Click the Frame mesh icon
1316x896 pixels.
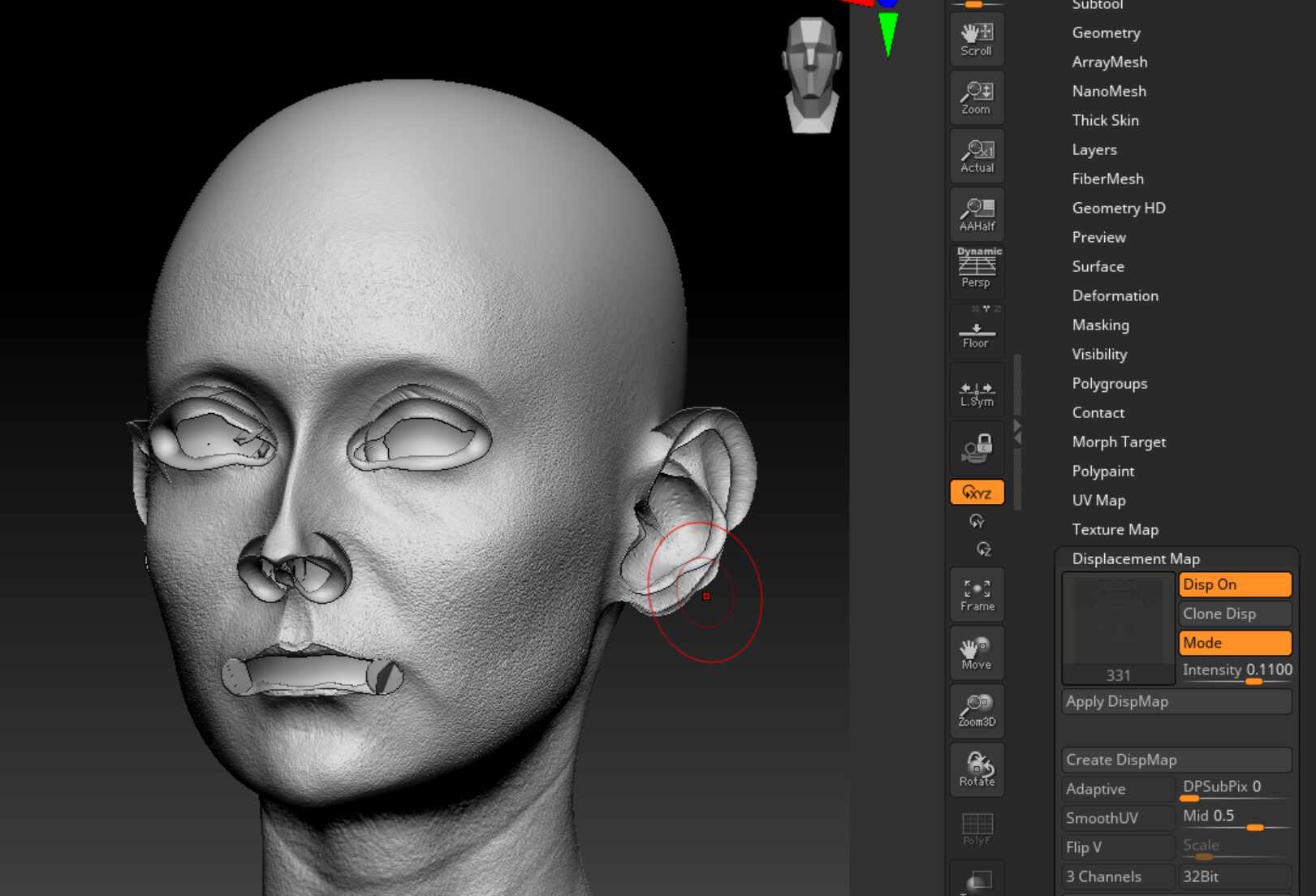click(x=977, y=594)
